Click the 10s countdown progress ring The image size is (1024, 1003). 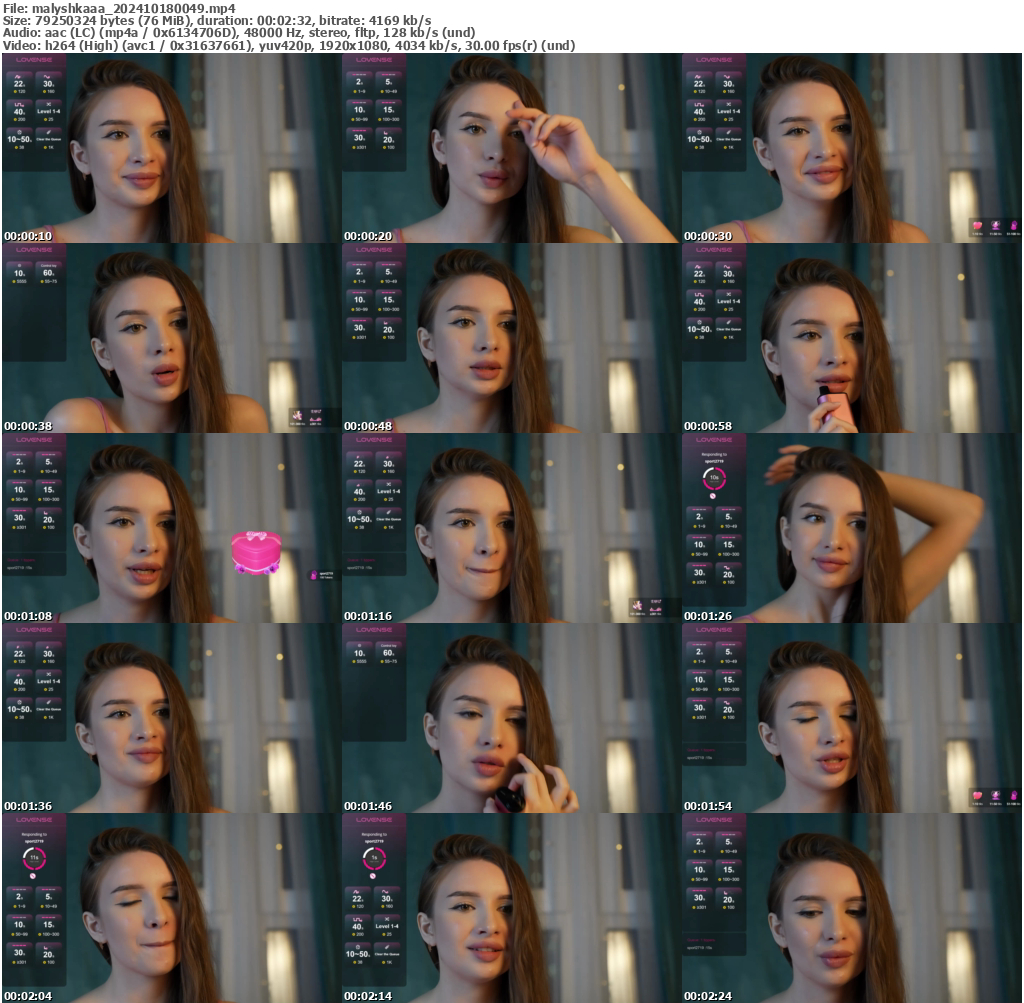coord(716,478)
